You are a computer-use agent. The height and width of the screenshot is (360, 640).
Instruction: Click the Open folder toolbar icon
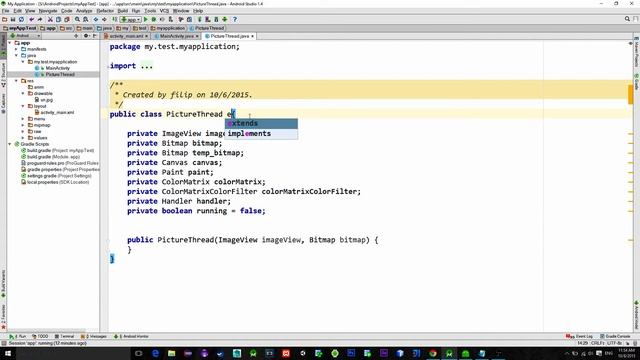point(4,19)
